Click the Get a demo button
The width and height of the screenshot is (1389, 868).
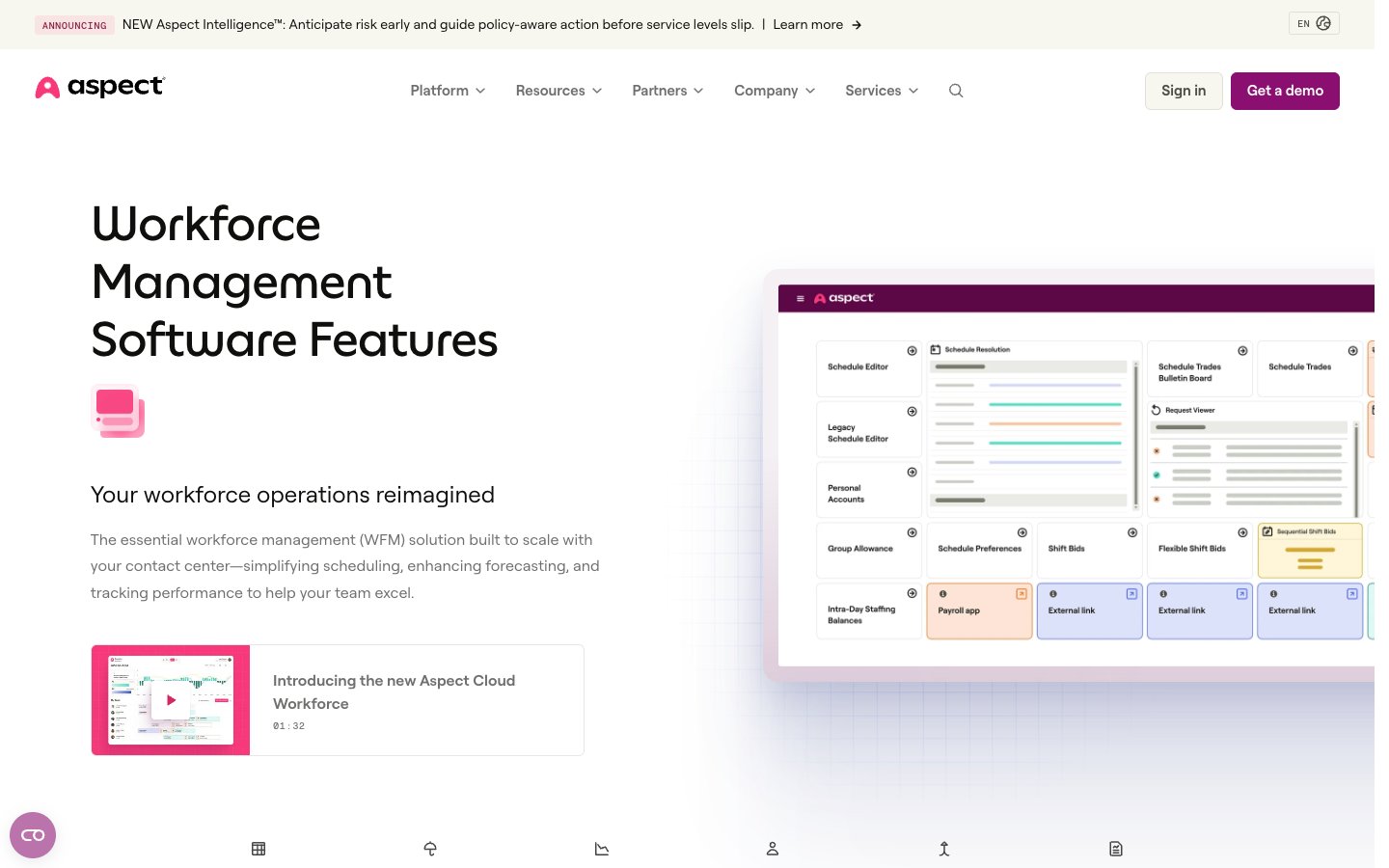(1285, 90)
